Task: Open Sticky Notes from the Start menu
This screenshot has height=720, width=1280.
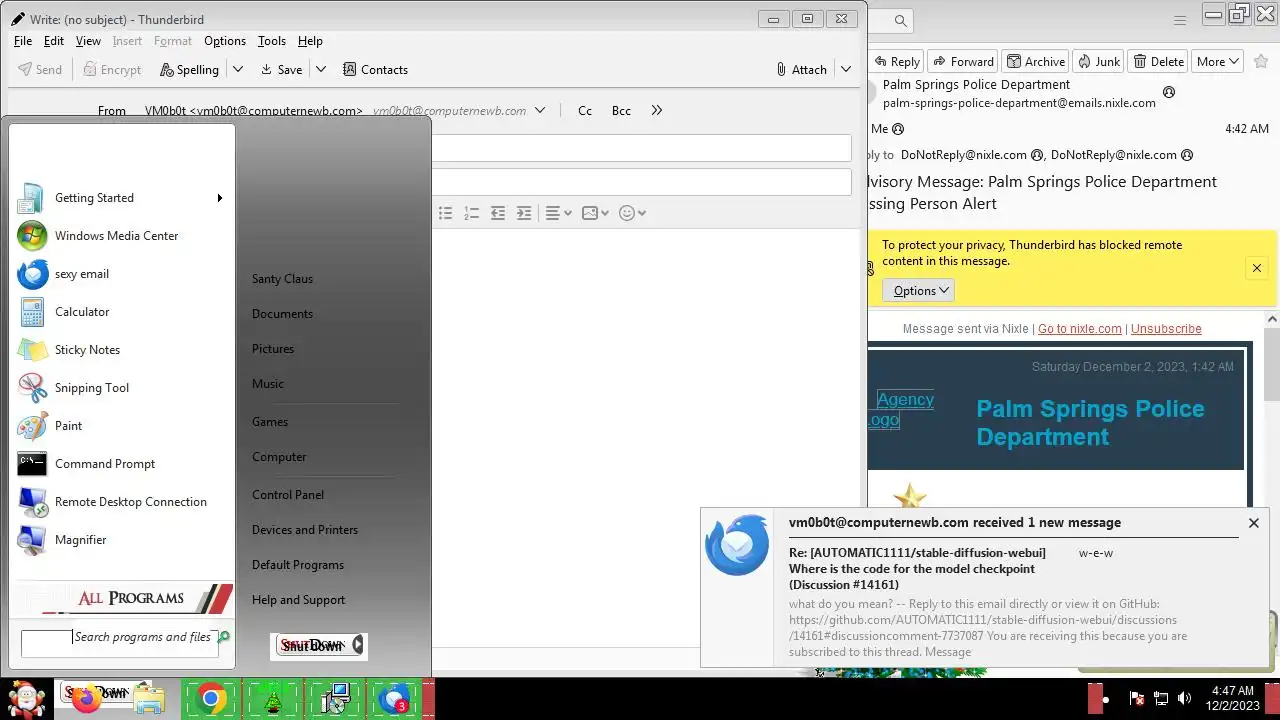Action: pyautogui.click(x=120, y=350)
